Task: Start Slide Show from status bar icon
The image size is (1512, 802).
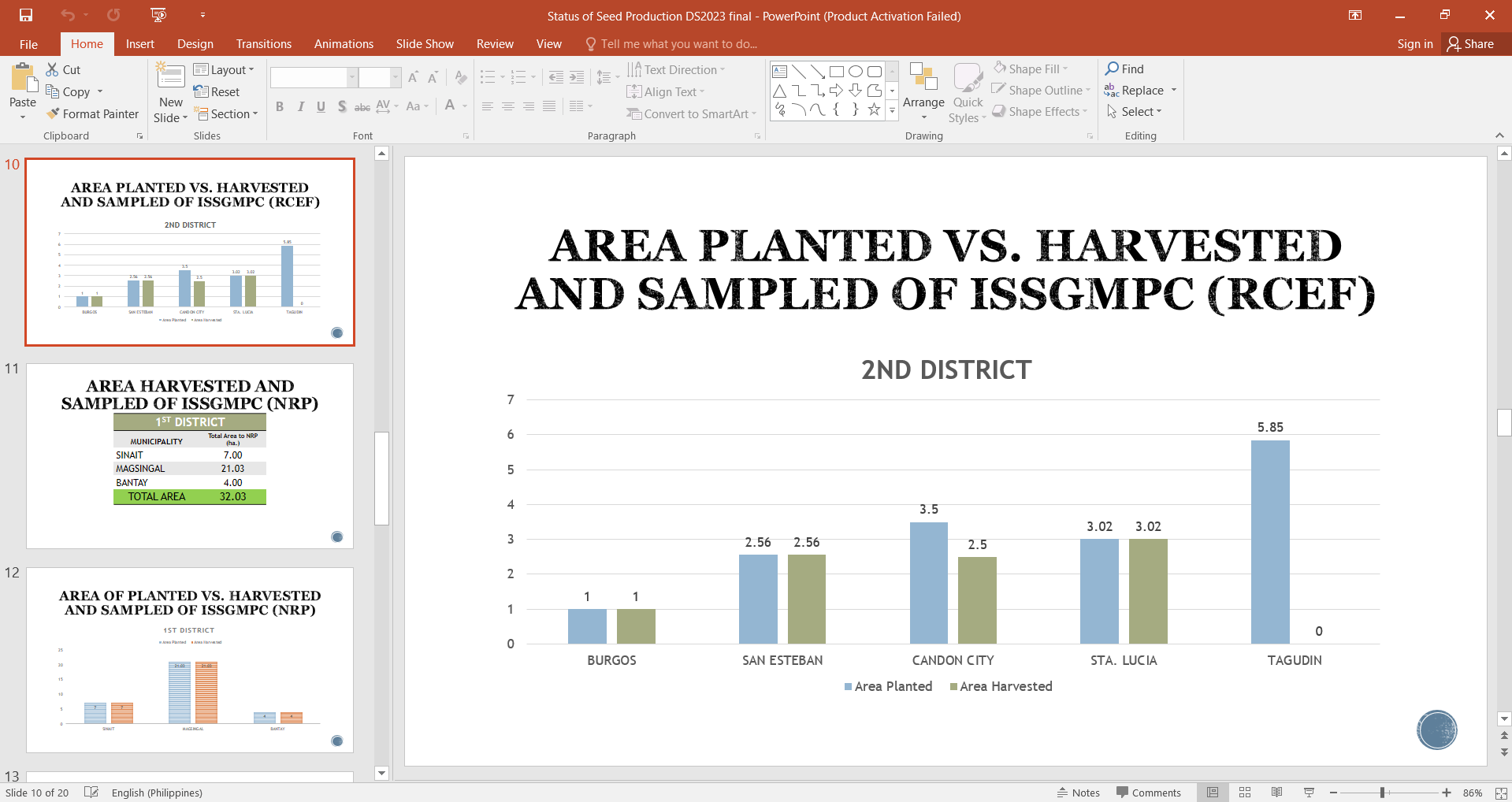Action: click(1309, 793)
